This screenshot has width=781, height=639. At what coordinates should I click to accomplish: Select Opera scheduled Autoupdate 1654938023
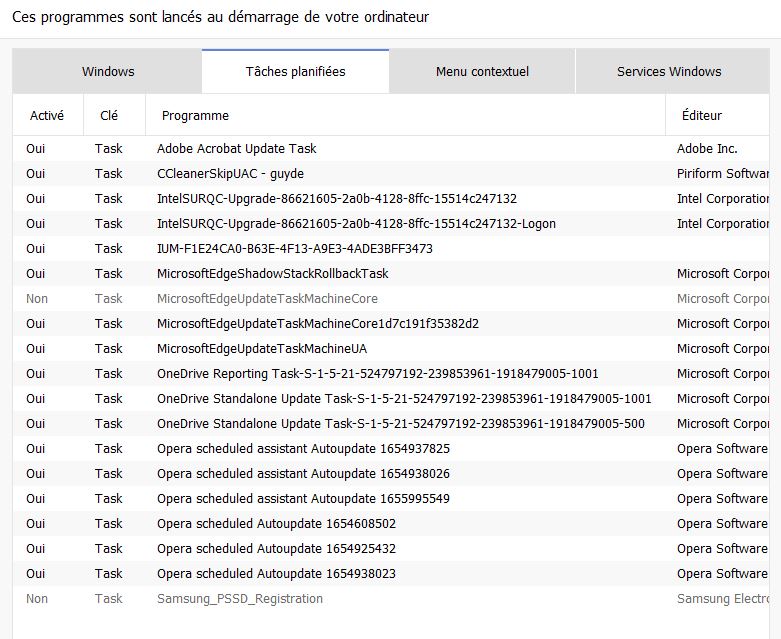391,573
